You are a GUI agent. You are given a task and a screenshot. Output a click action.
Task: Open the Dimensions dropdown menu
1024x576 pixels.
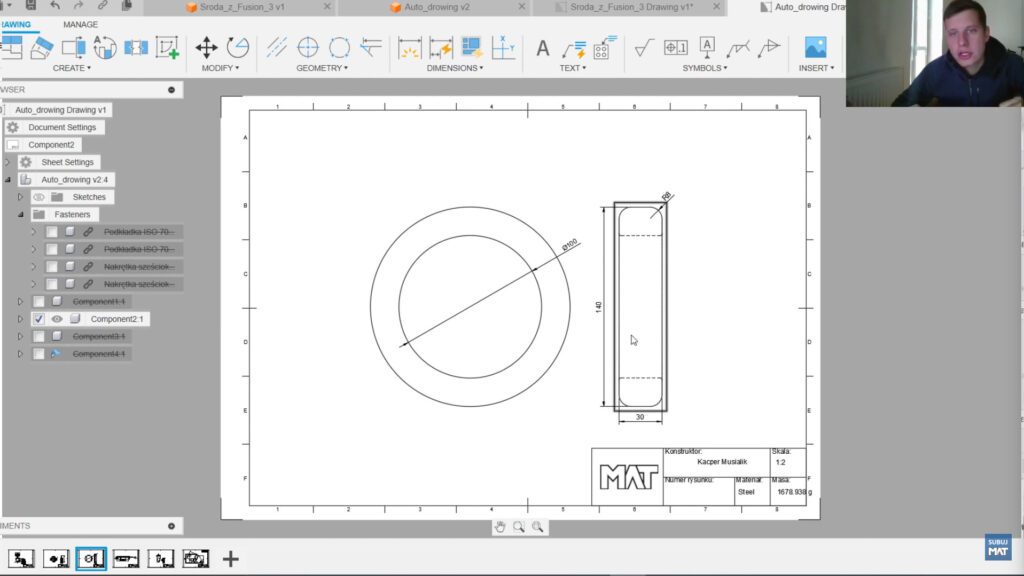pyautogui.click(x=454, y=68)
